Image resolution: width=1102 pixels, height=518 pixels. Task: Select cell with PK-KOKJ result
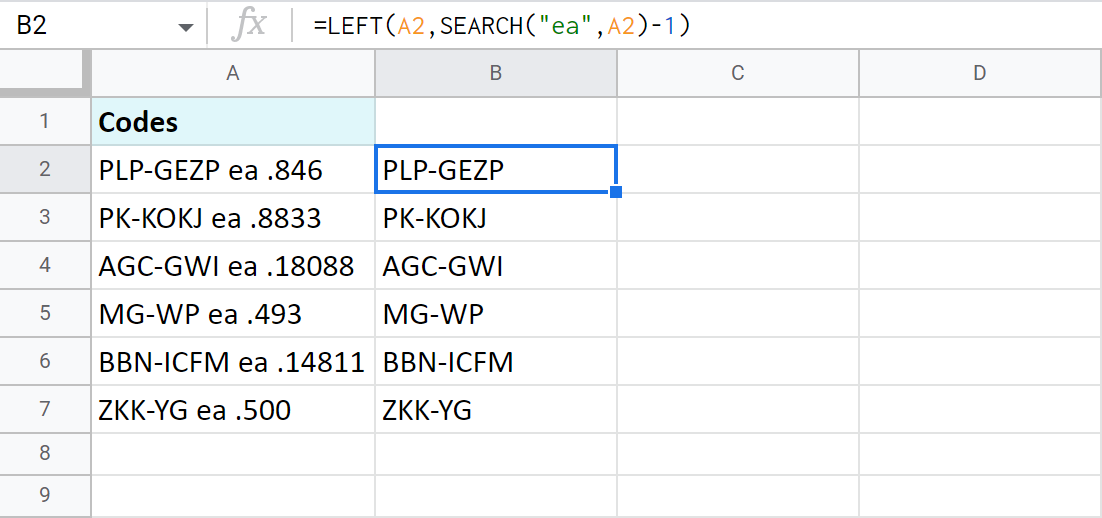[496, 218]
